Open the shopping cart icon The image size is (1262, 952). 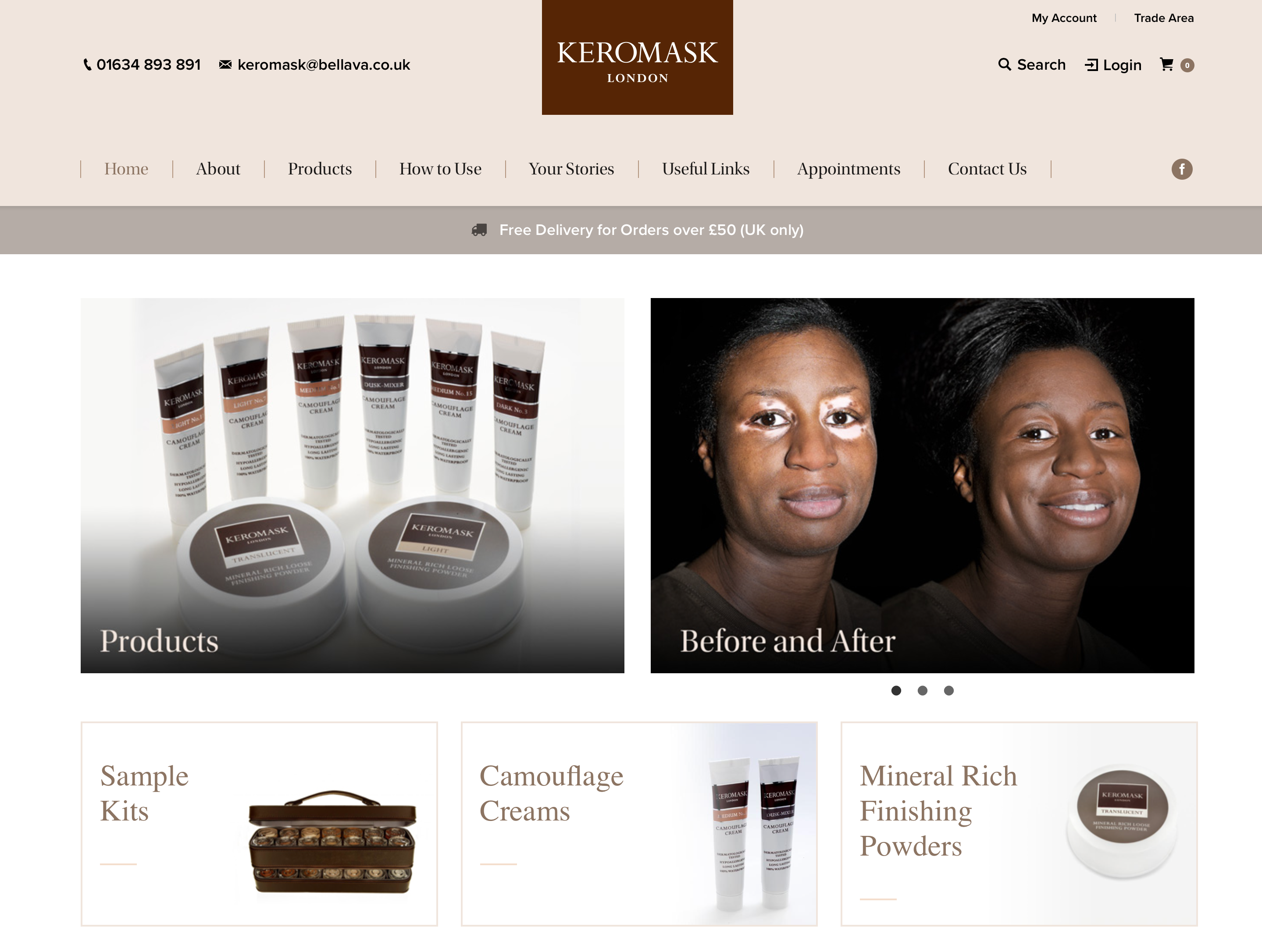[1167, 64]
